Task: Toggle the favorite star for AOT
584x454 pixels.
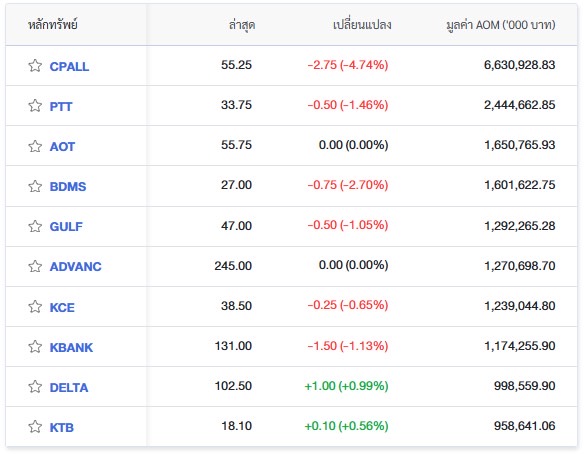Action: (35, 146)
